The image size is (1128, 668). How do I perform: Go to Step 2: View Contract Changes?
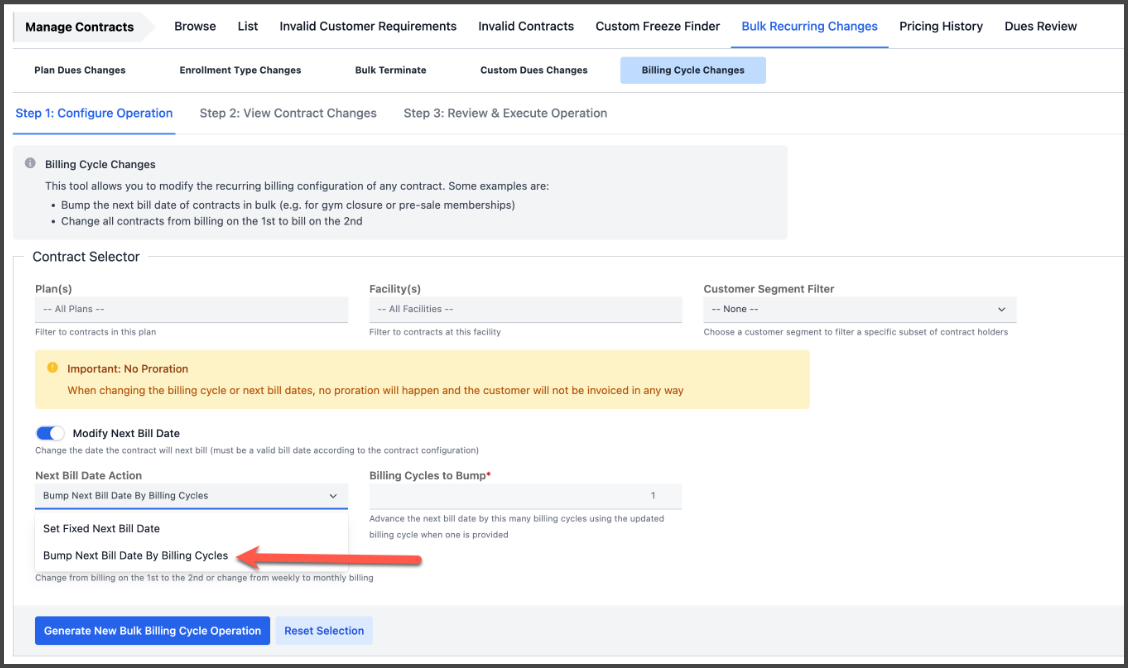288,113
